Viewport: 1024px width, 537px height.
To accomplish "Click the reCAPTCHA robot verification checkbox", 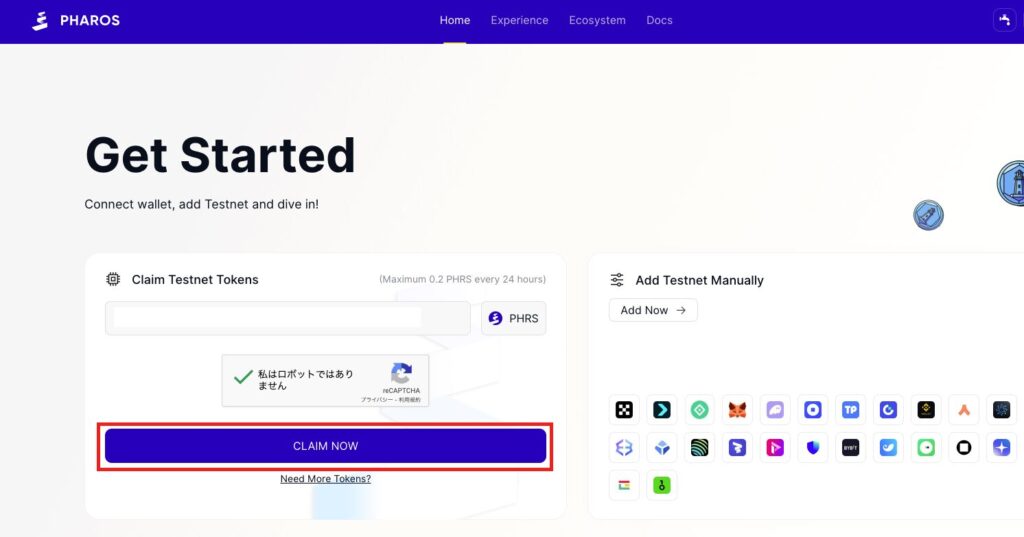I will tap(242, 377).
